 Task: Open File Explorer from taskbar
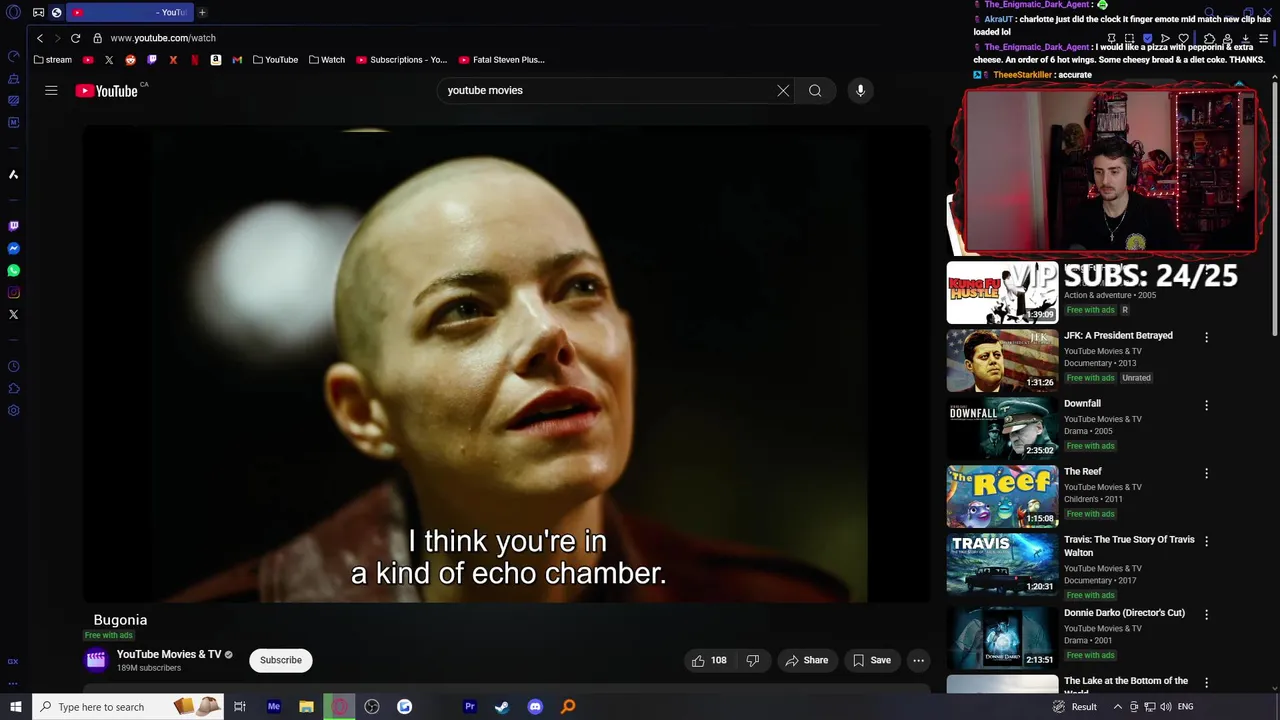(x=306, y=707)
